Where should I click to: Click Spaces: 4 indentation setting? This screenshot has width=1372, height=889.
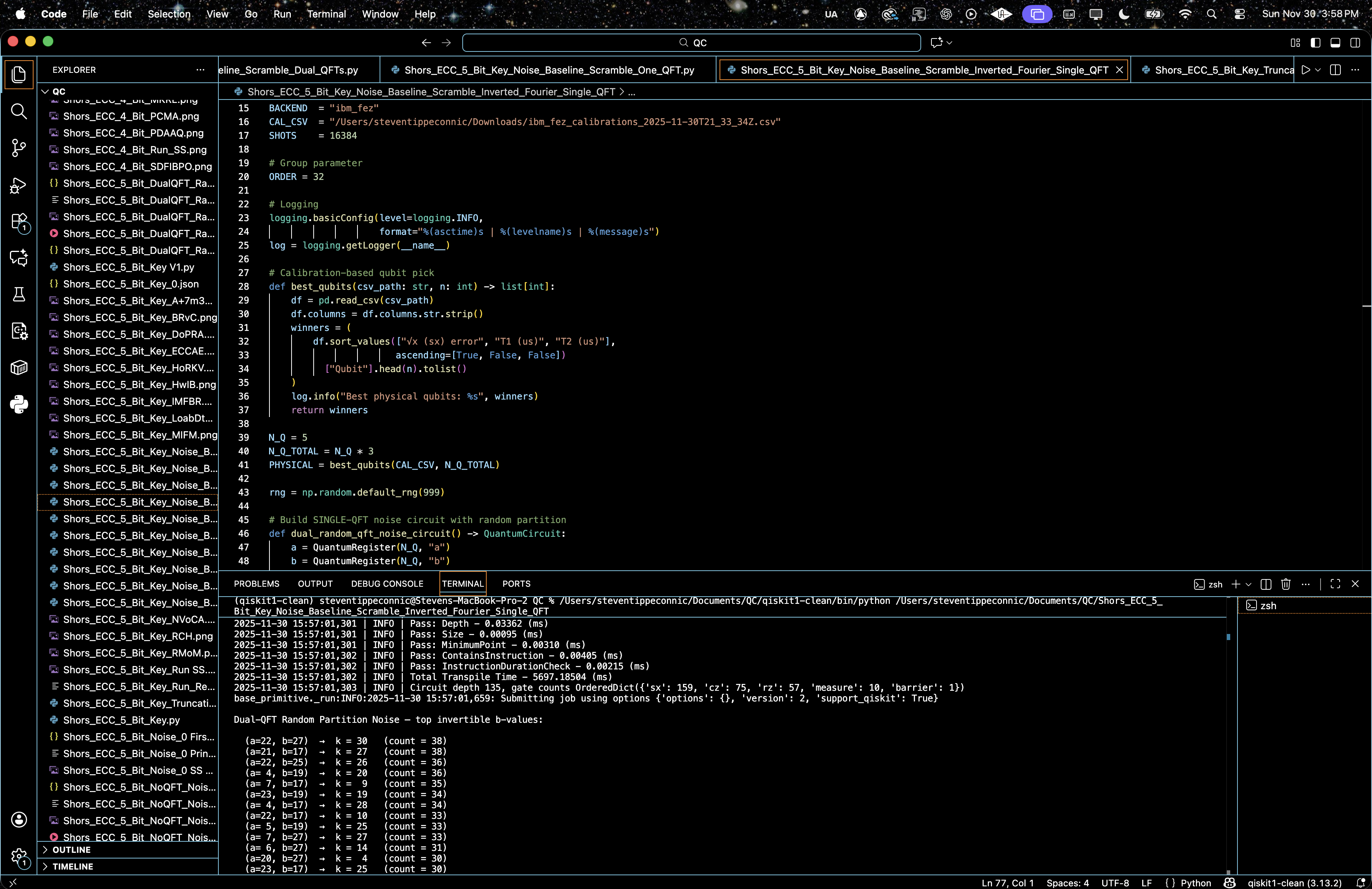pos(1067,883)
